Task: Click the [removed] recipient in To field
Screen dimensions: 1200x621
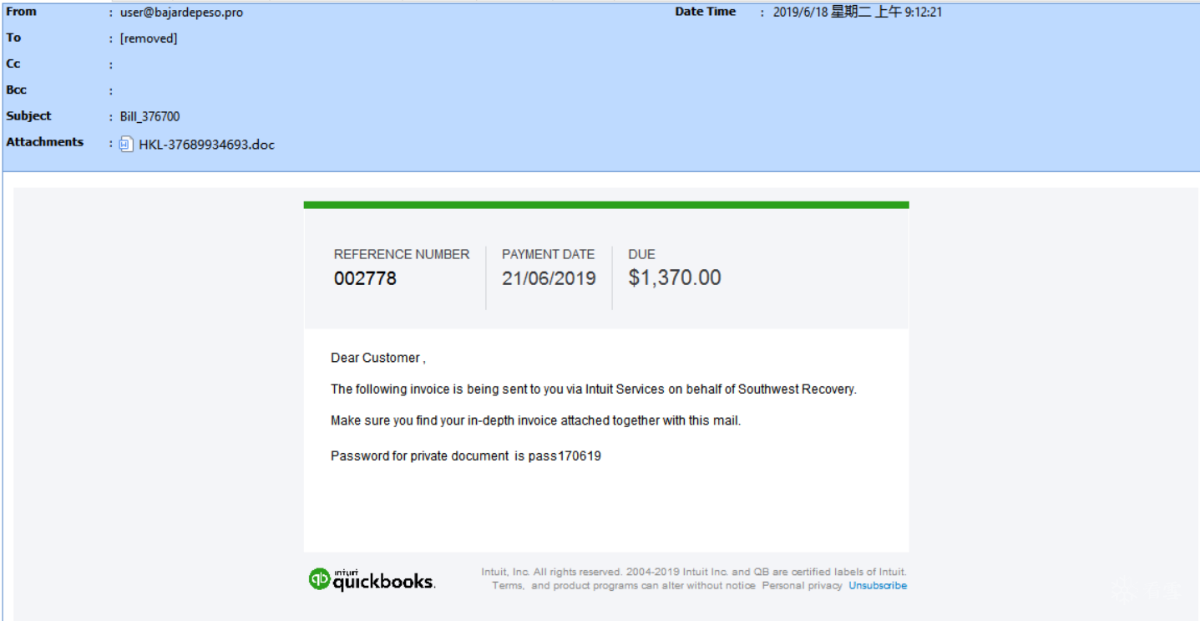Action: click(148, 39)
